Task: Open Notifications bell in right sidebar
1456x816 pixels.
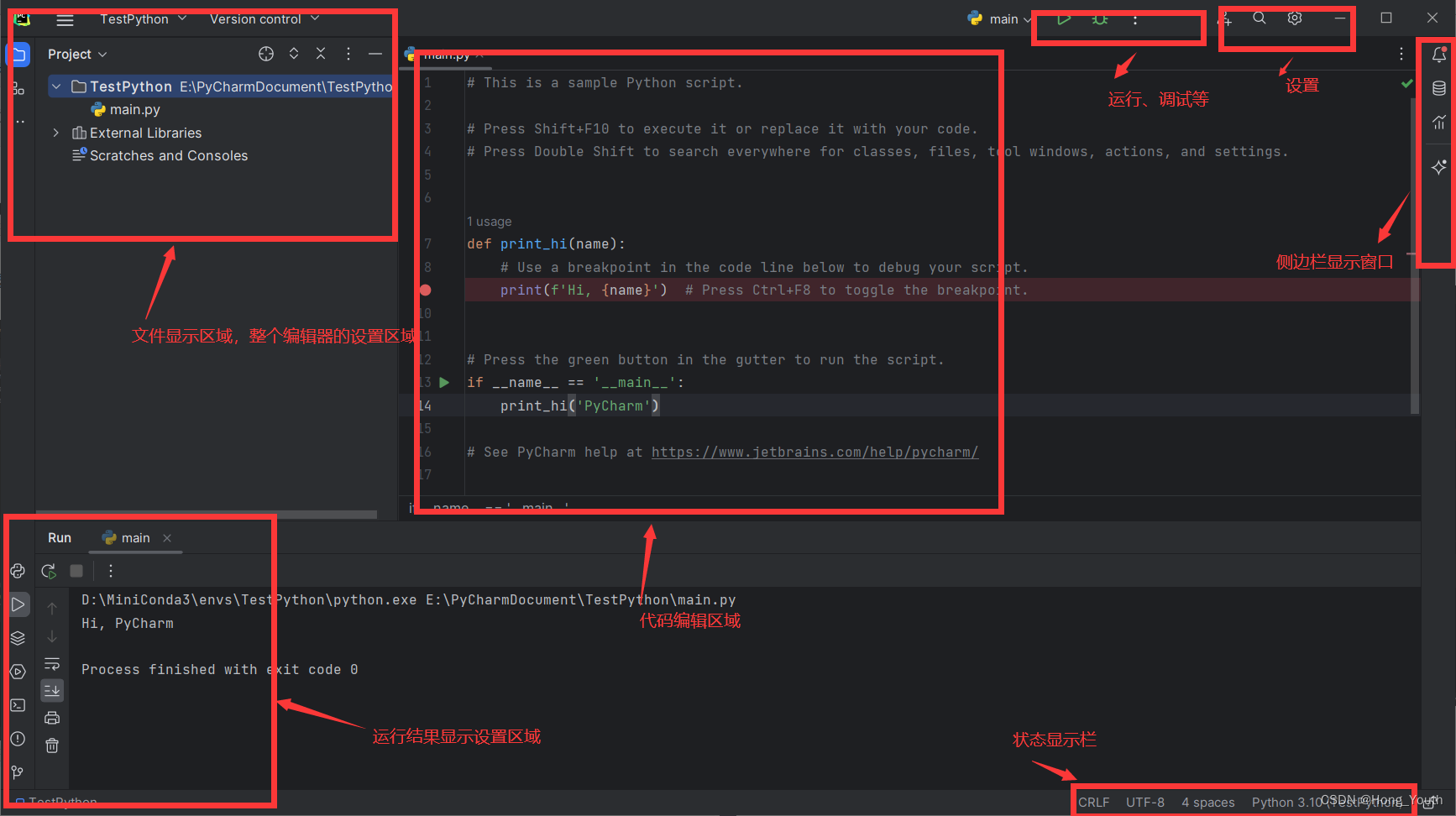Action: pos(1439,55)
